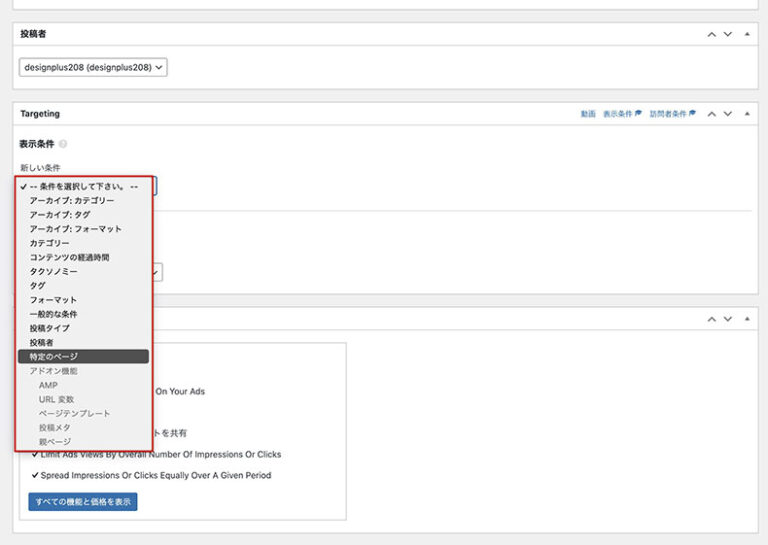Move the 投稿者 panel down

click(728, 34)
